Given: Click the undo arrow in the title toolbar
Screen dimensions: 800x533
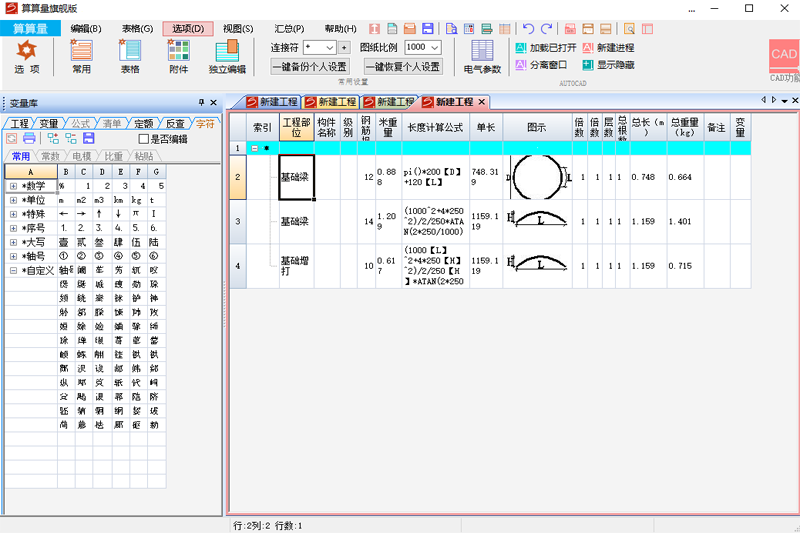Looking at the screenshot, I should pyautogui.click(x=528, y=29).
